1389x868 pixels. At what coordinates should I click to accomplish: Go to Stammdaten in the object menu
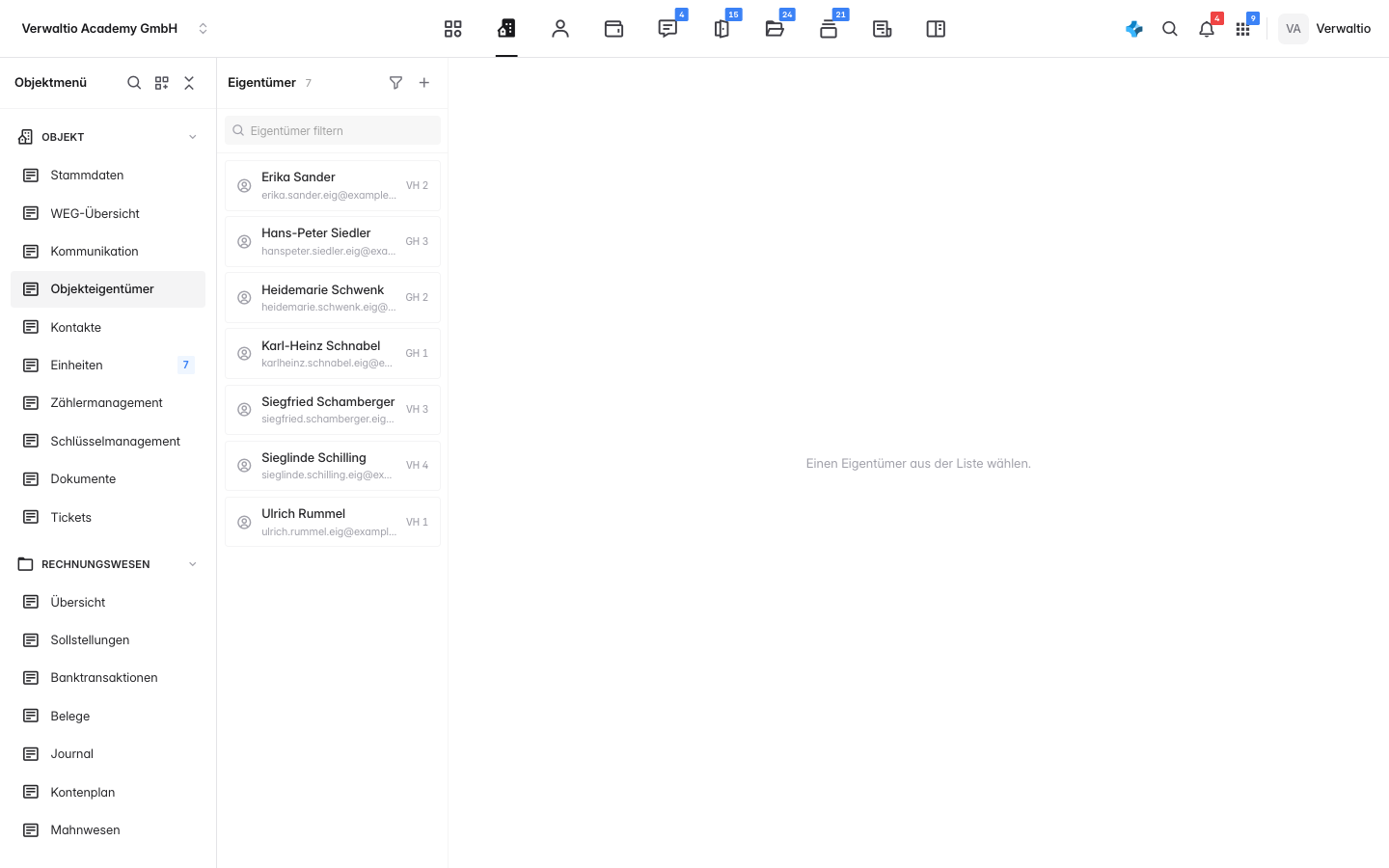108,176
